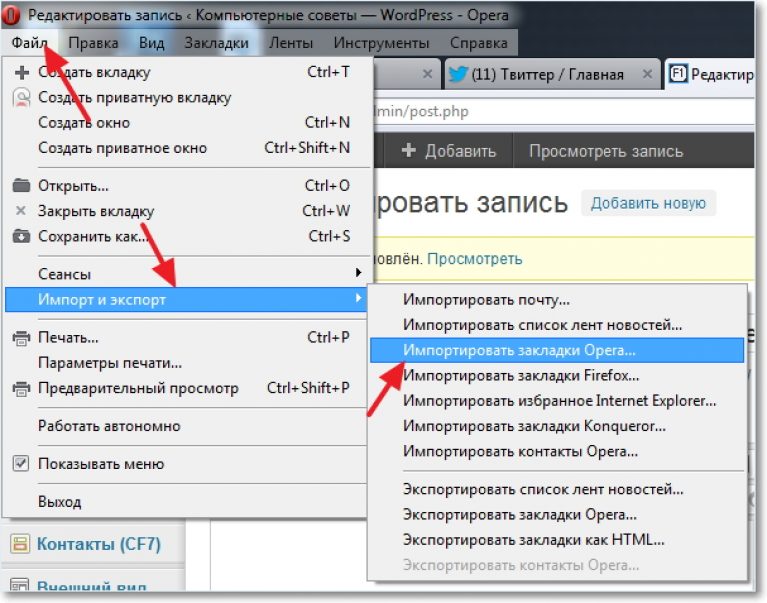
Task: Click the X icon next to Закрыть вкладку
Action: click(x=21, y=210)
